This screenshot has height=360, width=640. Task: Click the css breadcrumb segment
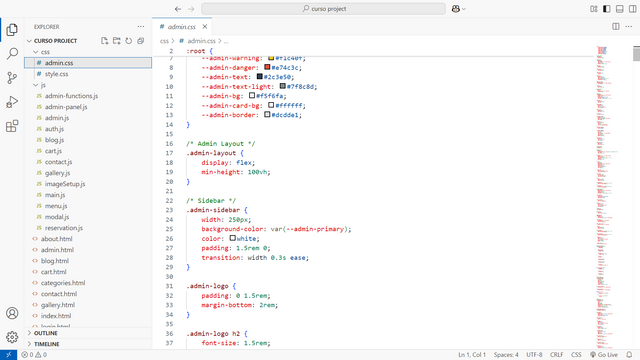pos(164,41)
